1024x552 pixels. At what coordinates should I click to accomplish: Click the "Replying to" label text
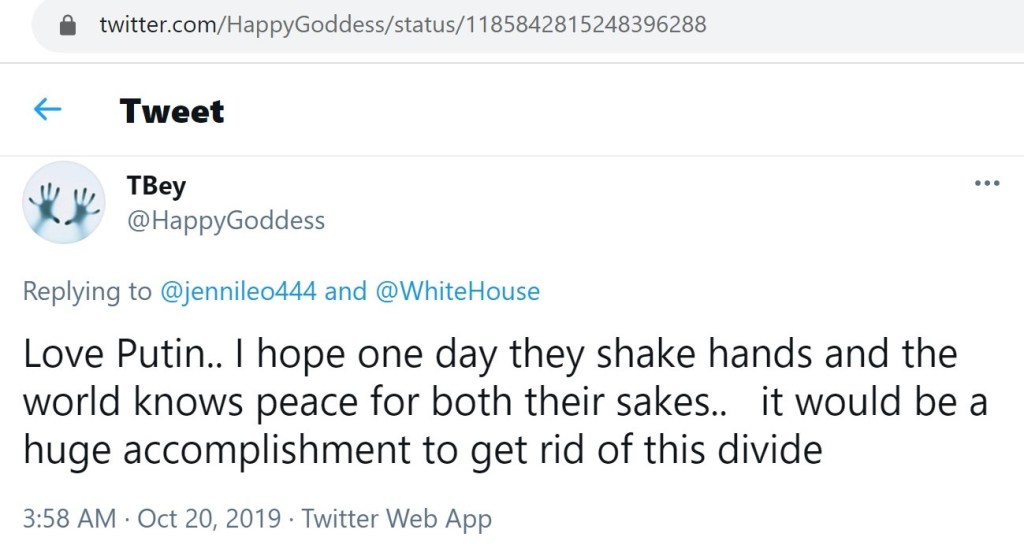[87, 292]
